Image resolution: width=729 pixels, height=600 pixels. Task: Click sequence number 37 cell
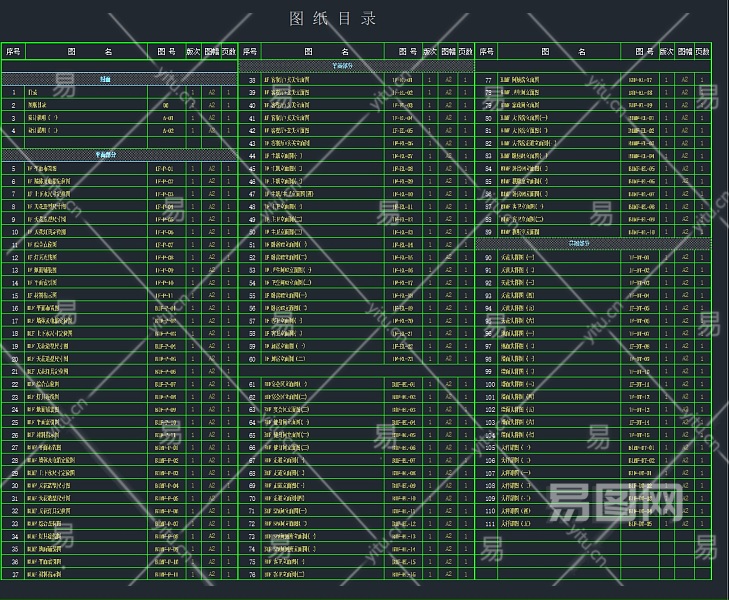tap(14, 574)
